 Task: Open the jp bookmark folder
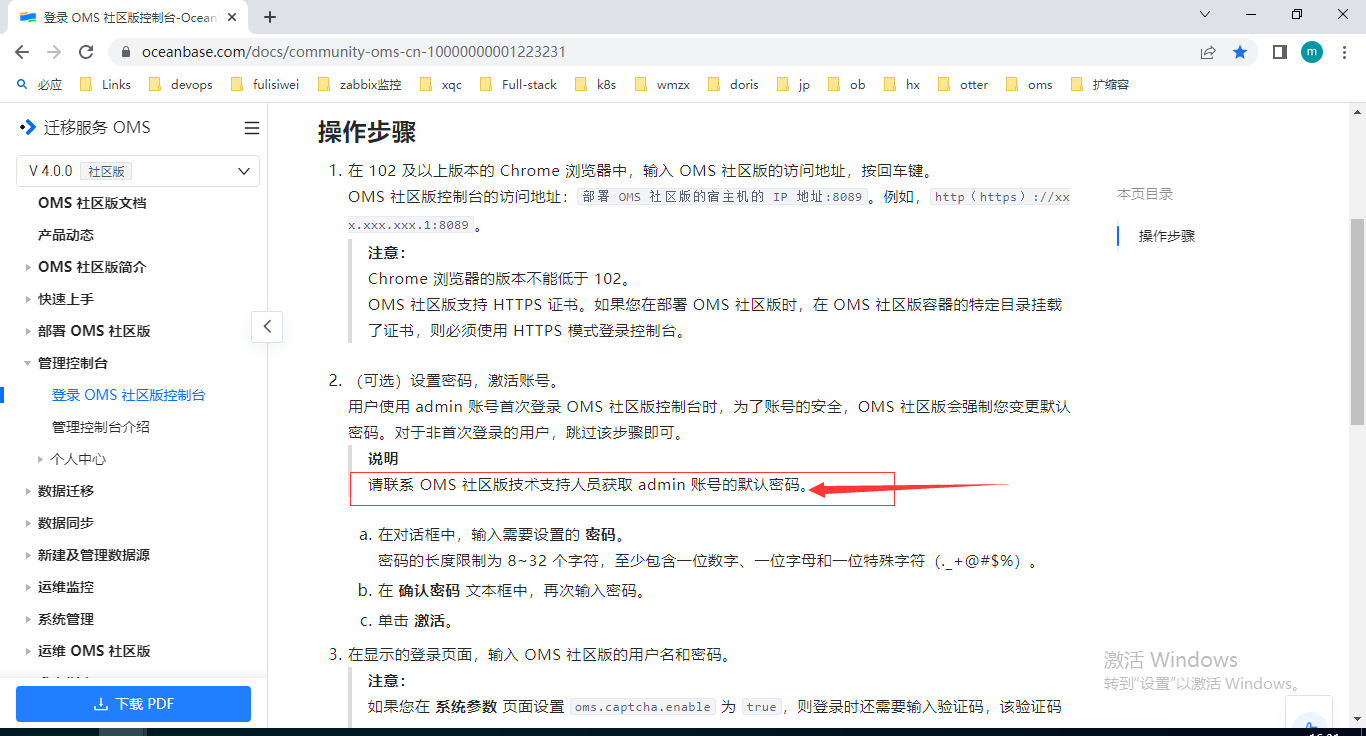click(x=793, y=84)
